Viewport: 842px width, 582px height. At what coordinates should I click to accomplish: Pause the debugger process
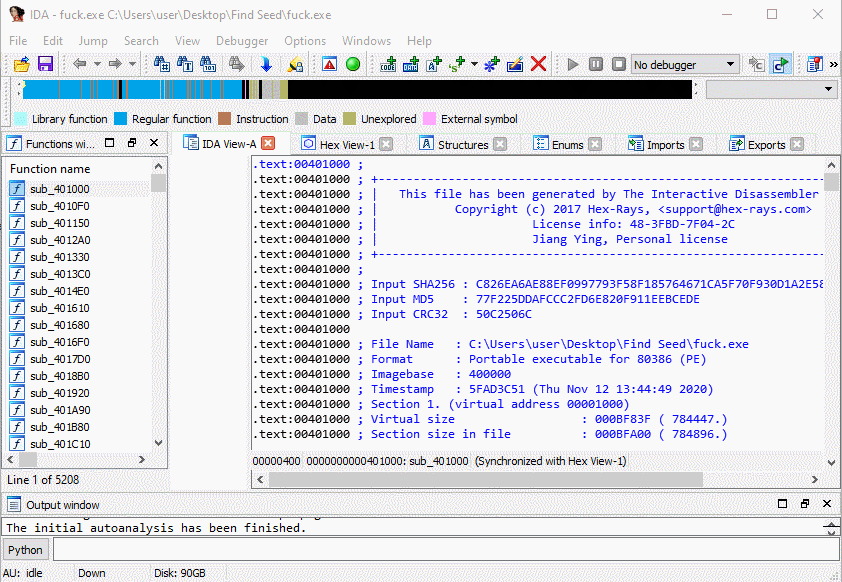coord(596,64)
